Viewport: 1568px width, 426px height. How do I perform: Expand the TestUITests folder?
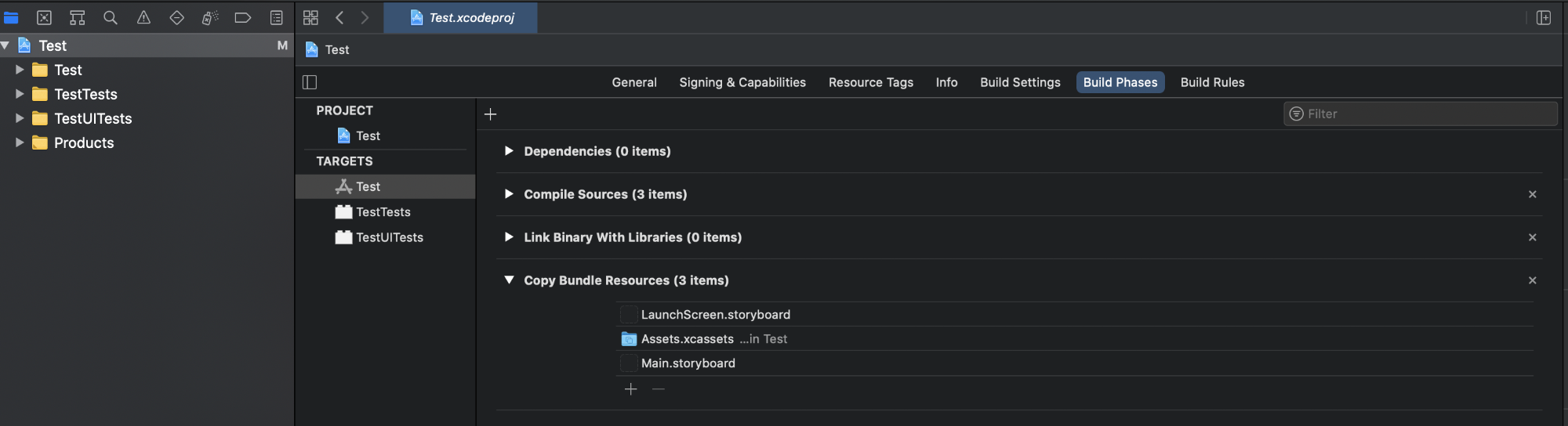click(x=20, y=118)
